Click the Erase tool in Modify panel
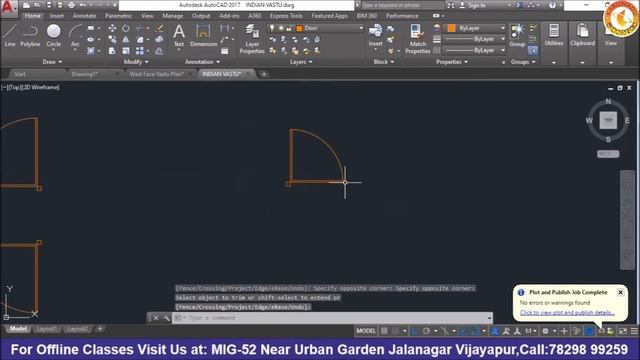Image resolution: width=640 pixels, height=360 pixels. [160, 28]
